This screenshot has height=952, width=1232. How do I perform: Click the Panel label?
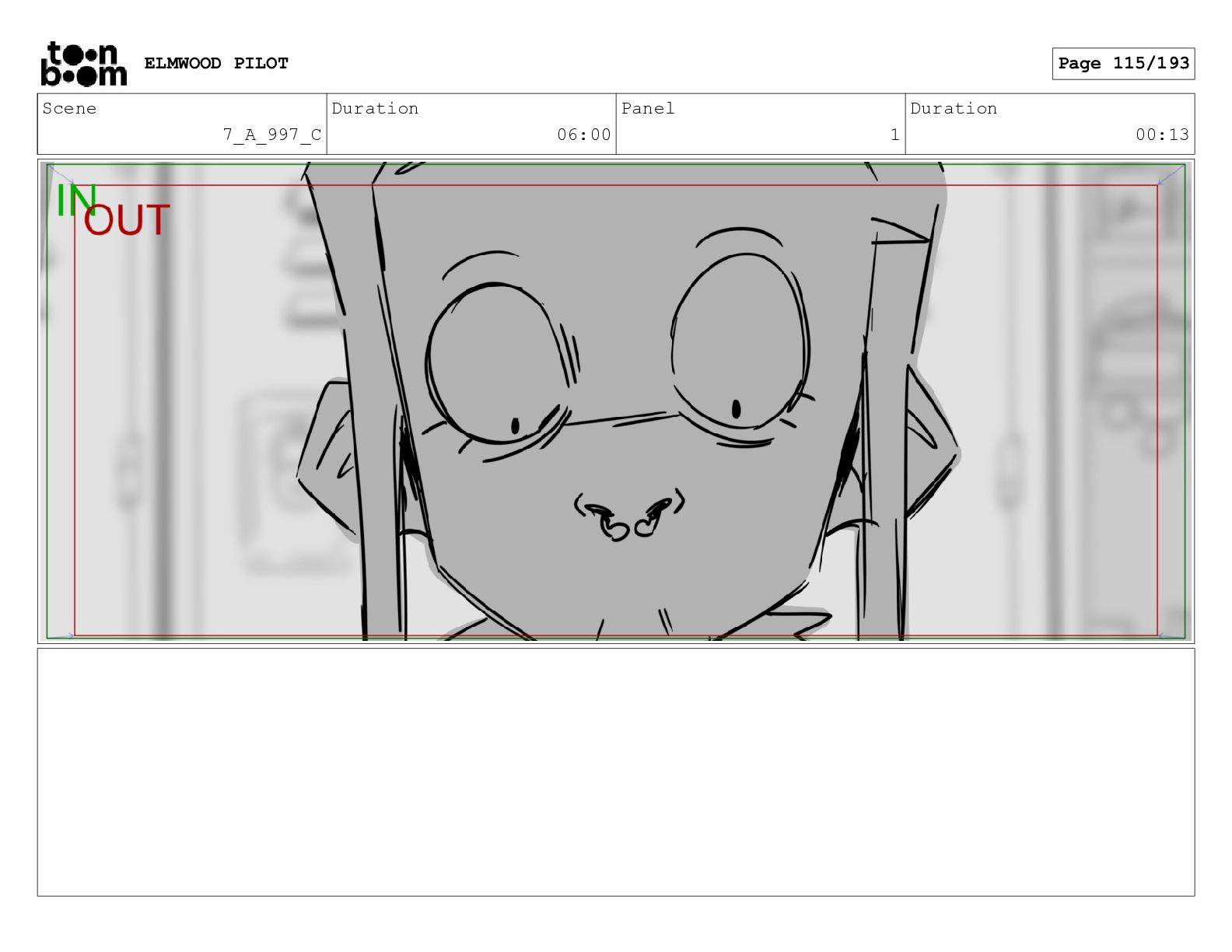point(648,108)
